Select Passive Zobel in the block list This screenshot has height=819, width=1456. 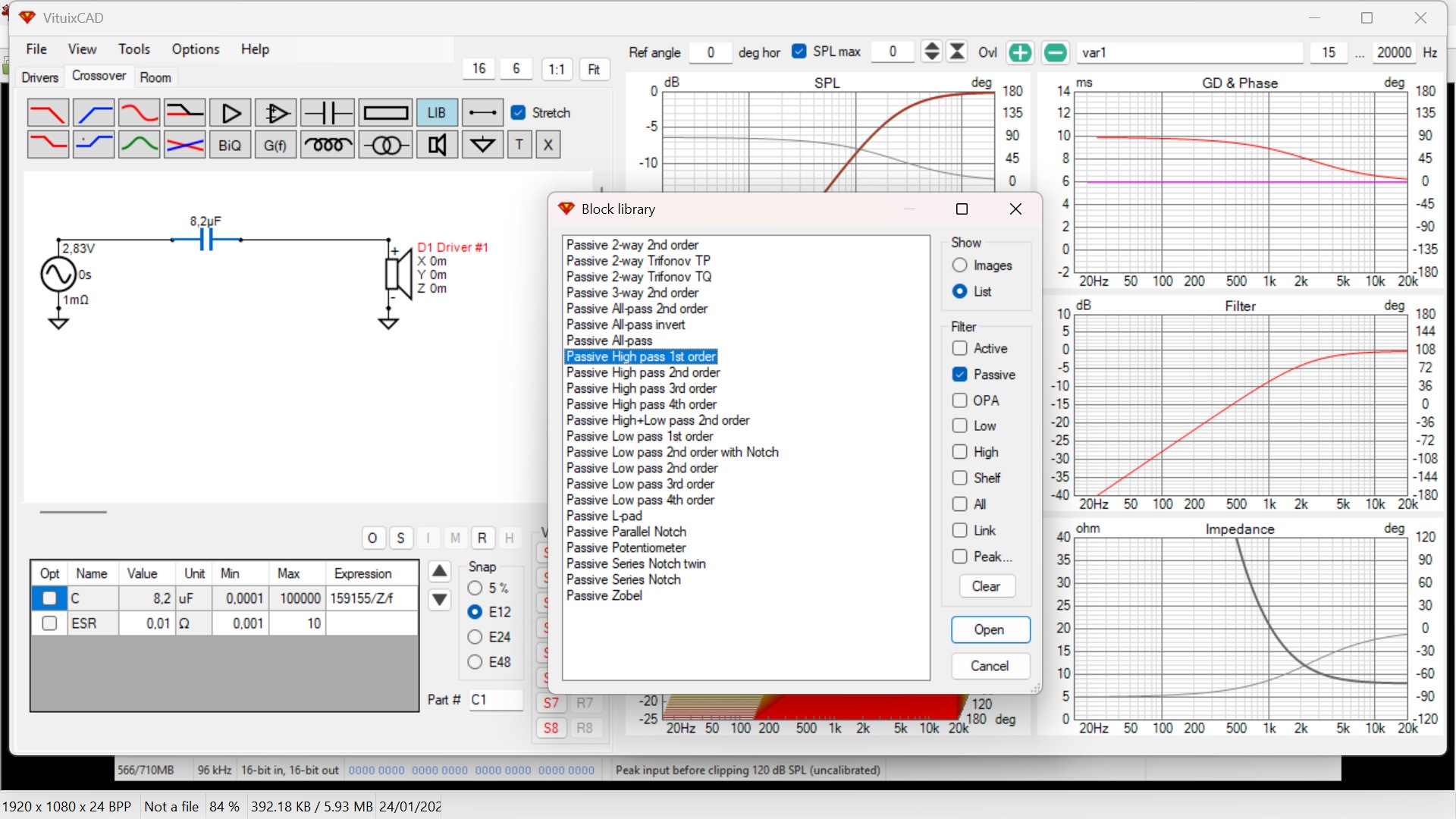(x=604, y=596)
